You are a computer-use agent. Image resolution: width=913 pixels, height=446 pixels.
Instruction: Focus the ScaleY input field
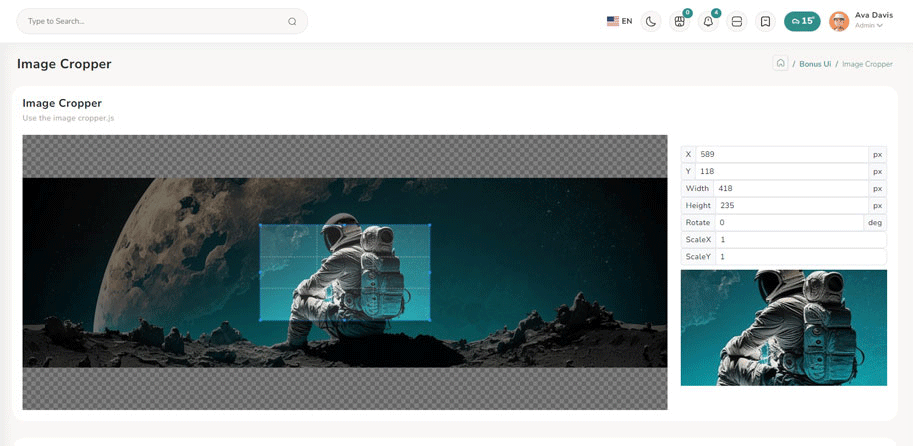[800, 257]
